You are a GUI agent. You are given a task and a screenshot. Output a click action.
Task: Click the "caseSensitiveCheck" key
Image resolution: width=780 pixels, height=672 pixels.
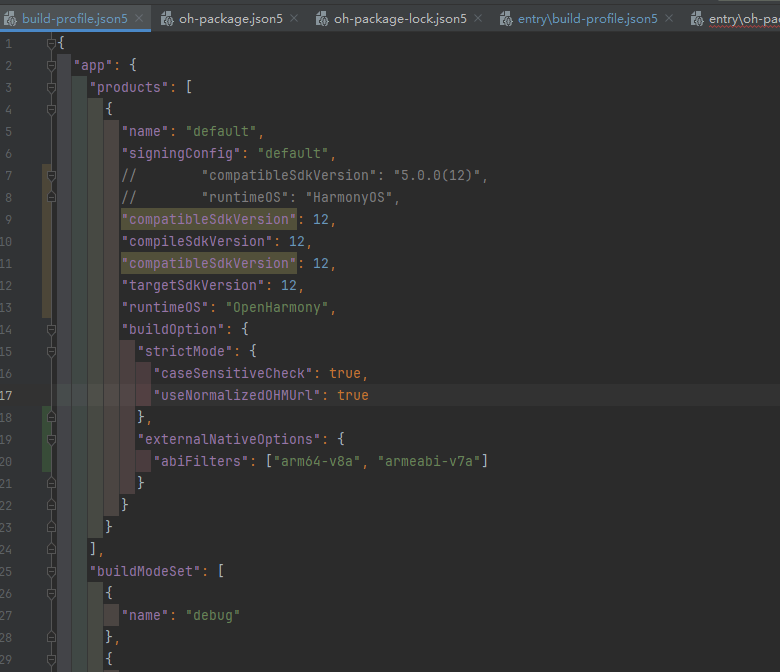pos(233,374)
